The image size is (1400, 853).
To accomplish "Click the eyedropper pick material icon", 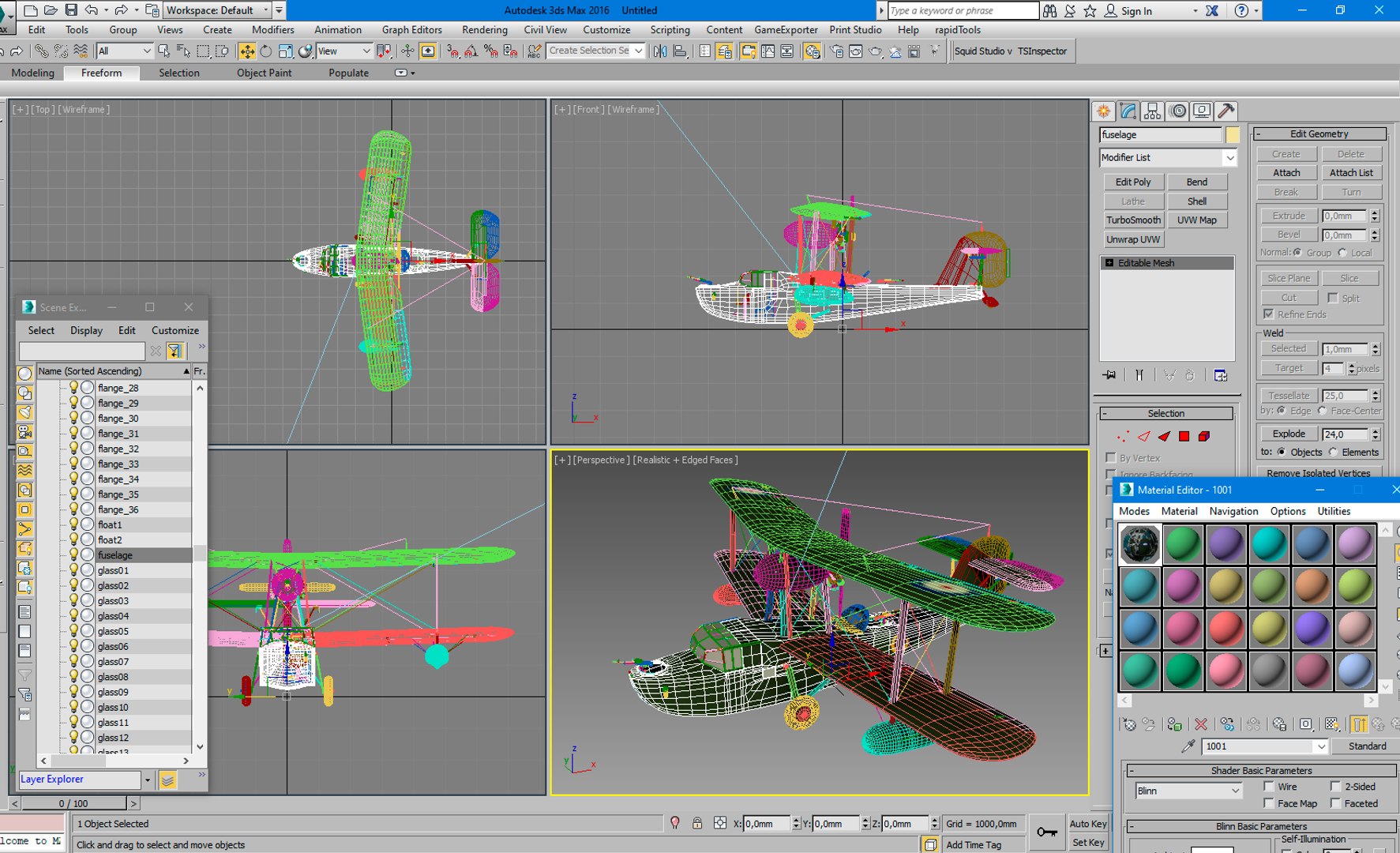I will coord(1188,746).
